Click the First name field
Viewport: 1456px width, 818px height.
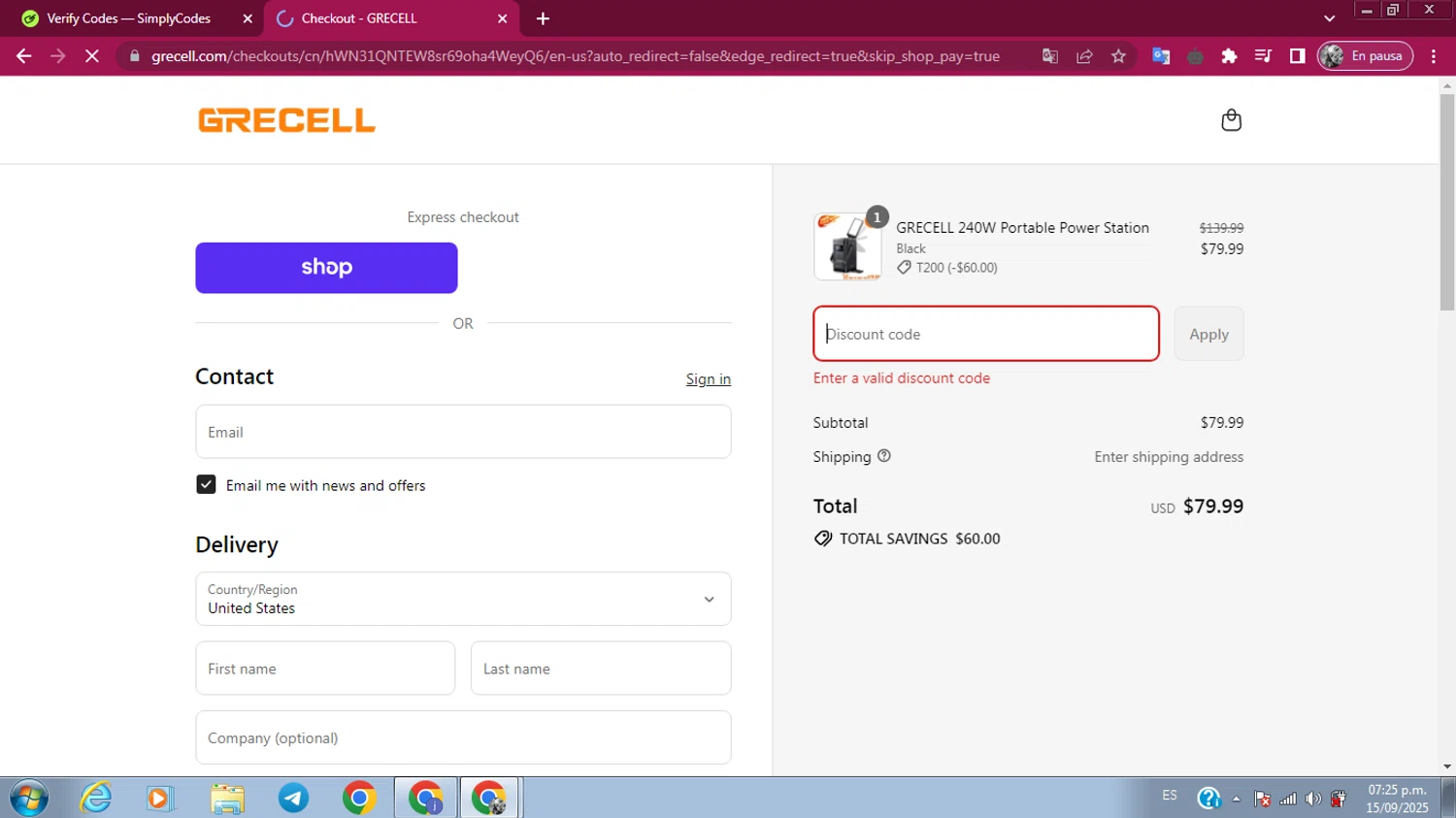click(325, 669)
